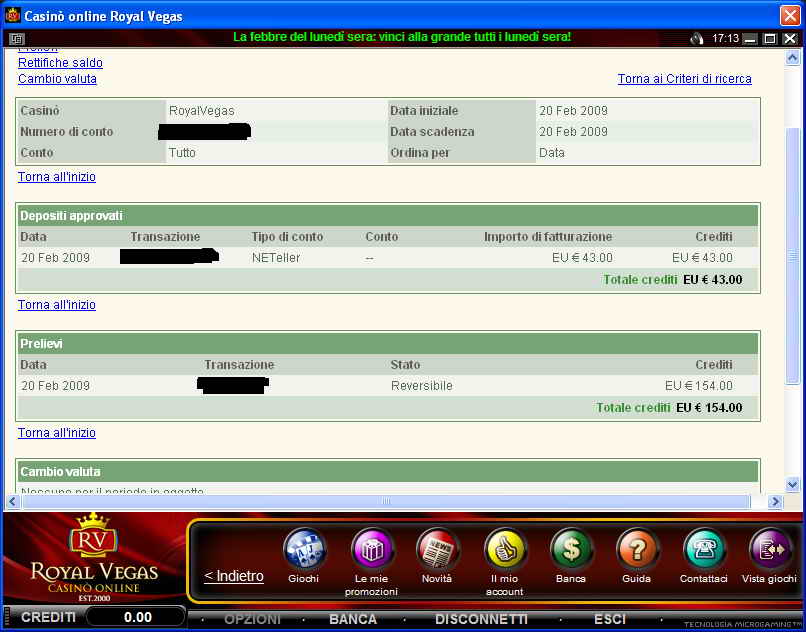
Task: Go back with the Indietro link
Action: [x=234, y=576]
